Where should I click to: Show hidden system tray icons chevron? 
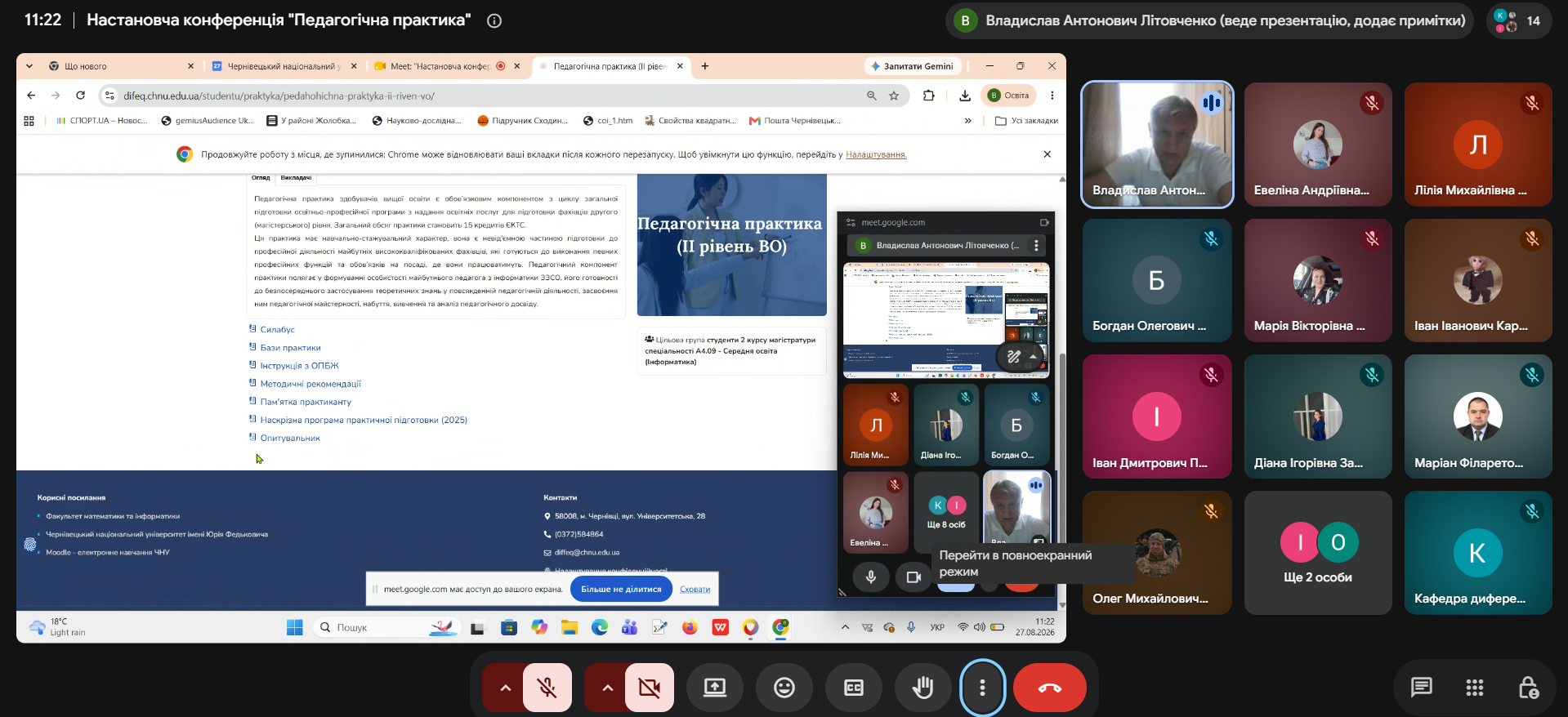[845, 627]
